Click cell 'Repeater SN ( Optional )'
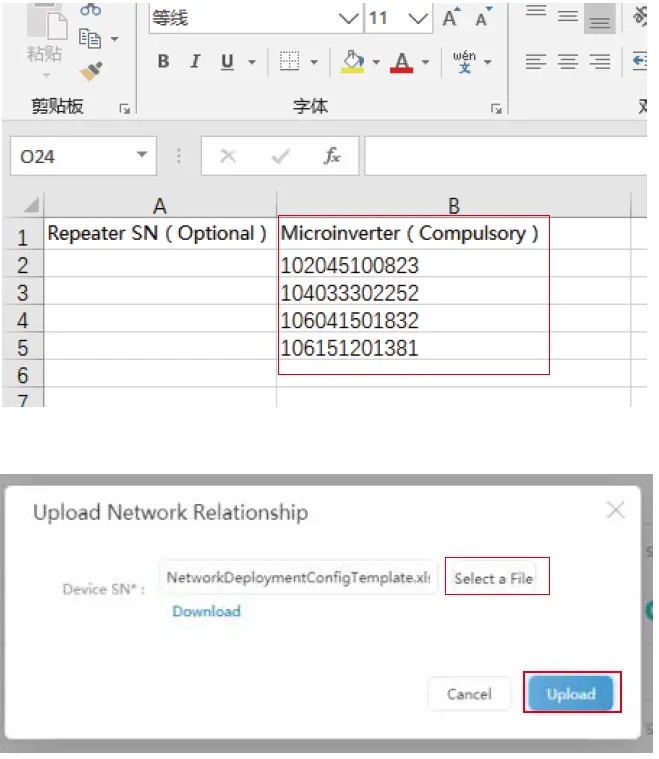The height and width of the screenshot is (759, 659). [x=160, y=234]
